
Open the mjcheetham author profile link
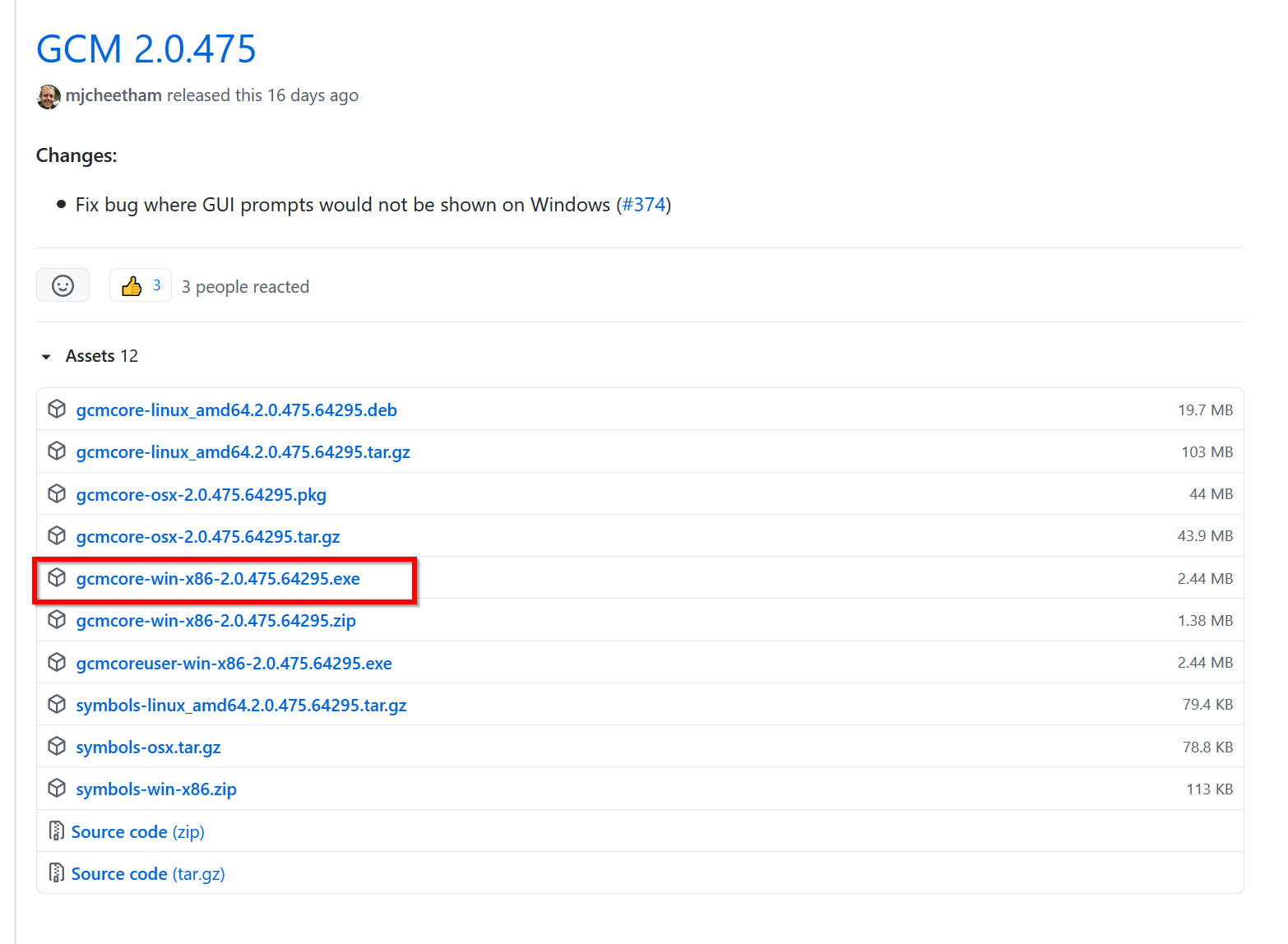click(x=114, y=95)
